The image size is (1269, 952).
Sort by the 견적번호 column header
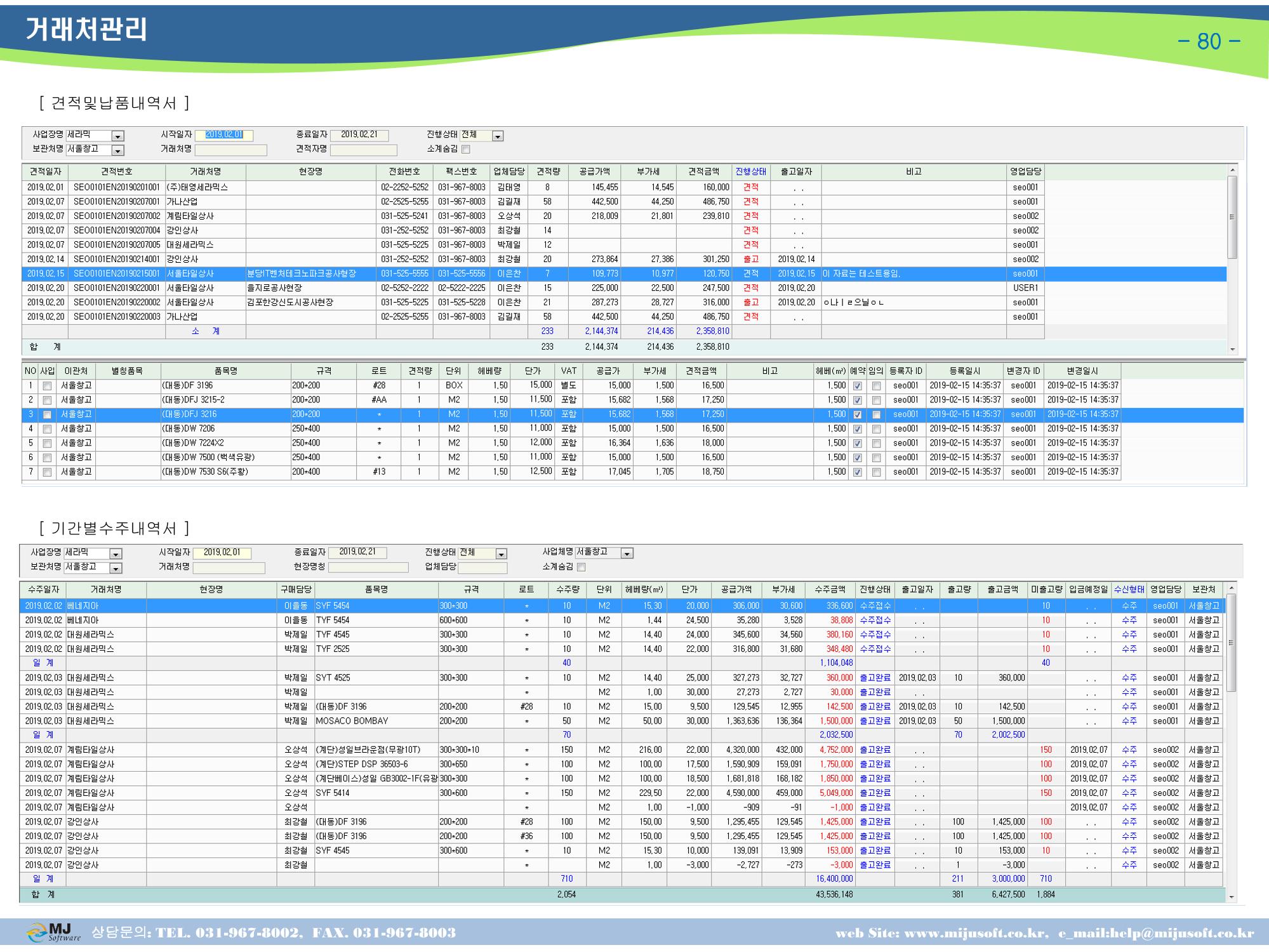click(x=117, y=172)
